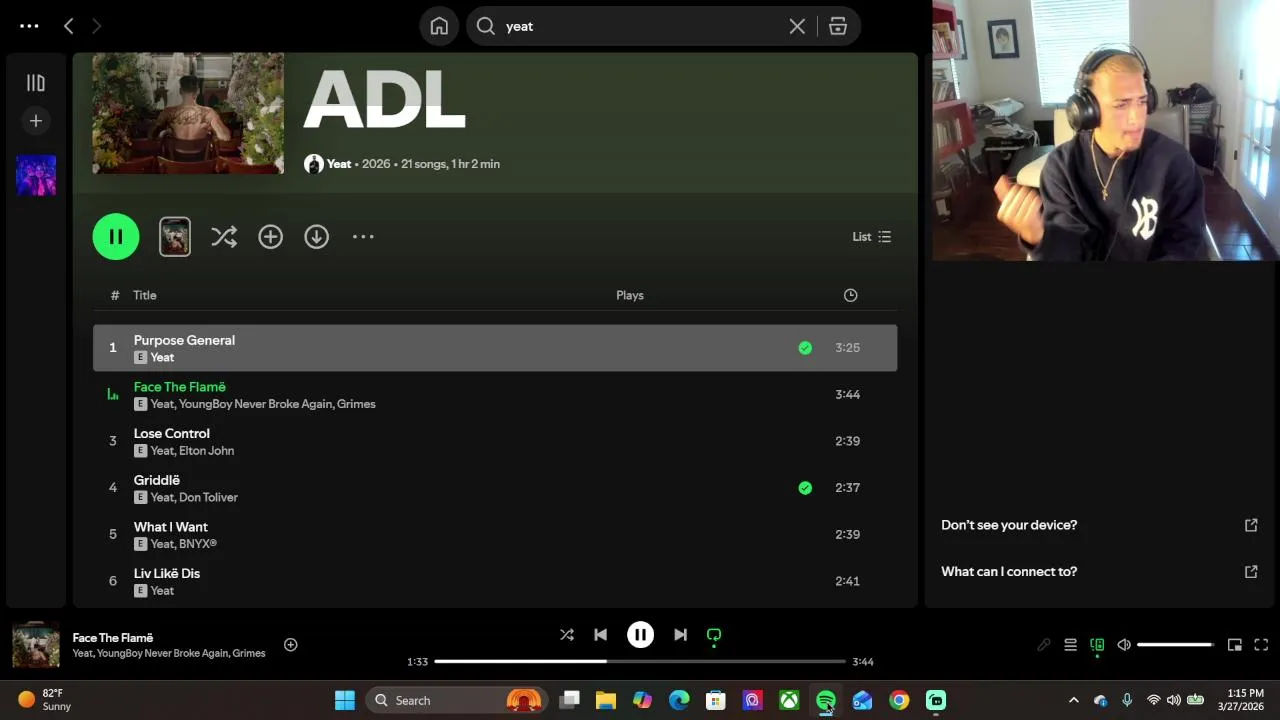Open the Home page icon
Image resolution: width=1280 pixels, height=720 pixels.
439,26
